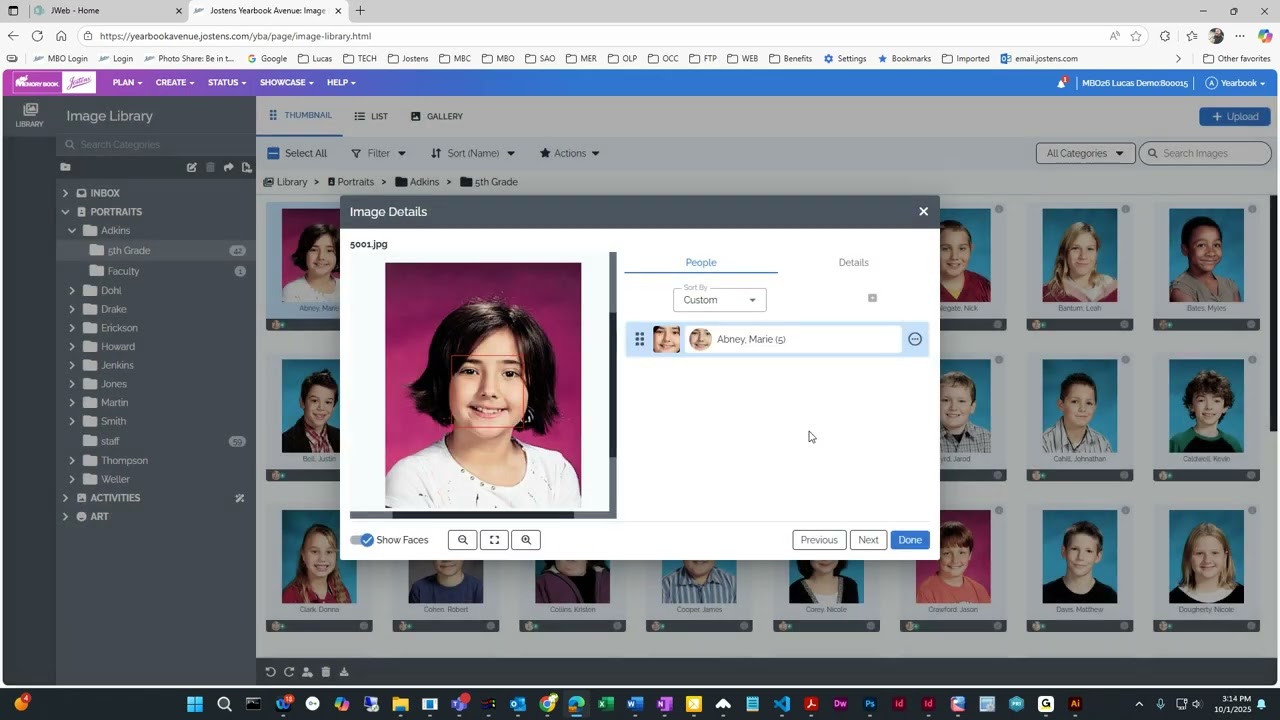The image size is (1280, 720).
Task: Open options for Abney, Marie
Action: (914, 339)
